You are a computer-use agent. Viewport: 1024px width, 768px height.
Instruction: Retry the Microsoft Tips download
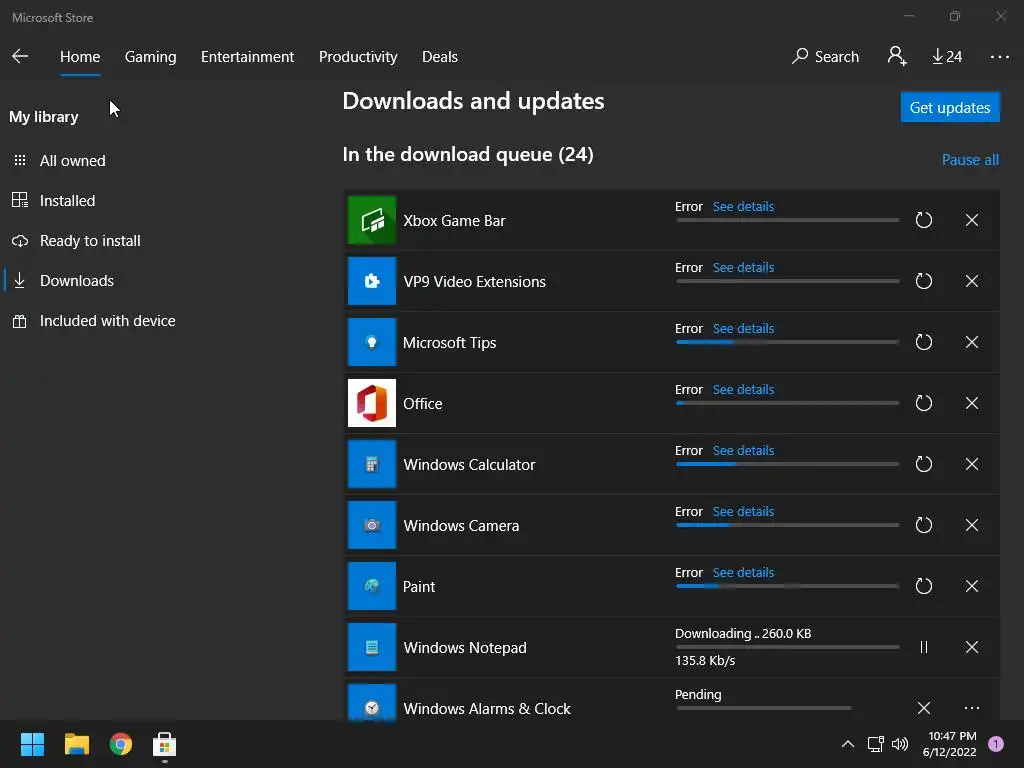[x=923, y=342]
